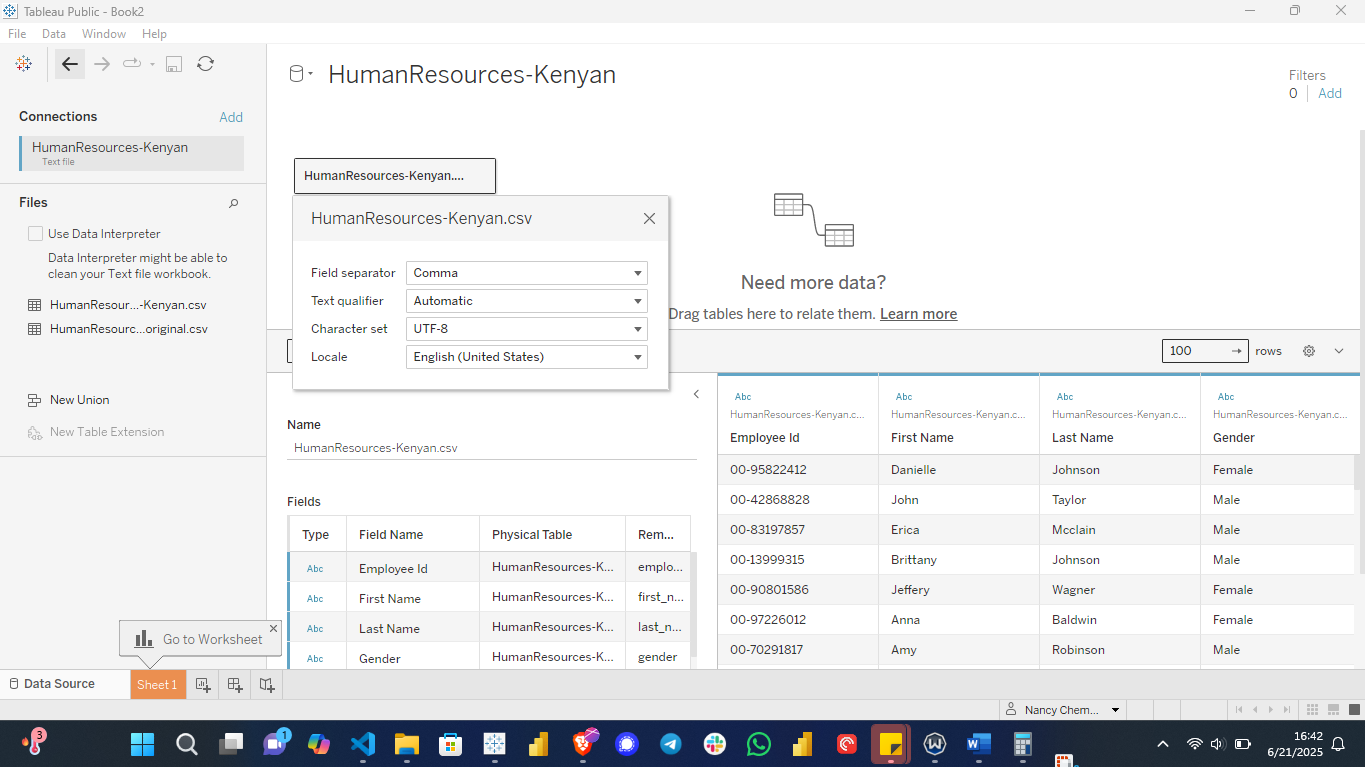Open File Explorer from taskbar
This screenshot has width=1365, height=767.
click(406, 744)
